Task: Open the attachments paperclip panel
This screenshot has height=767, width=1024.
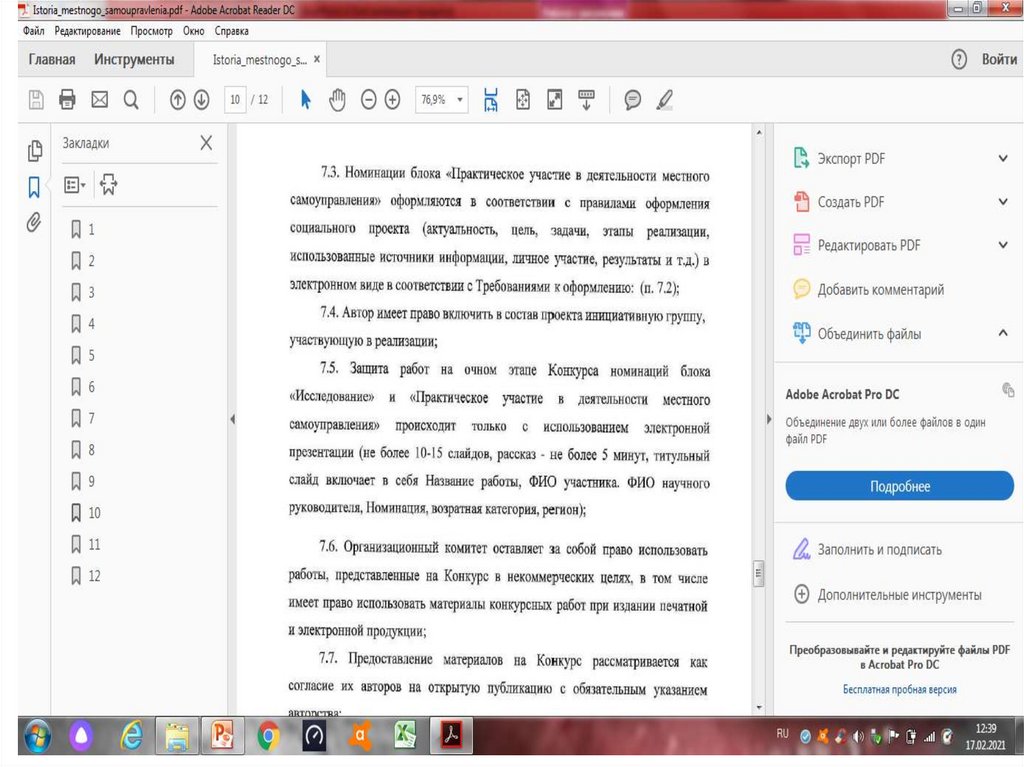Action: (x=34, y=222)
